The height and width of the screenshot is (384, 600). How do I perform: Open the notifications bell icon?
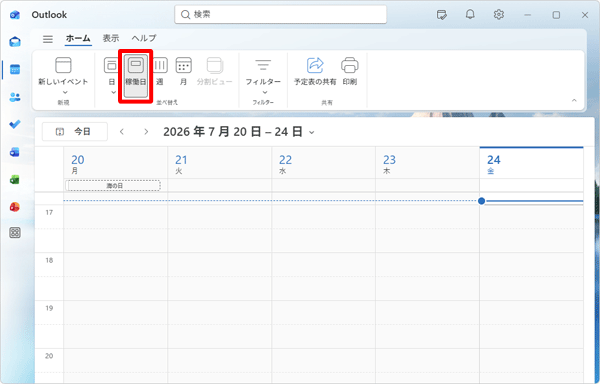(470, 15)
